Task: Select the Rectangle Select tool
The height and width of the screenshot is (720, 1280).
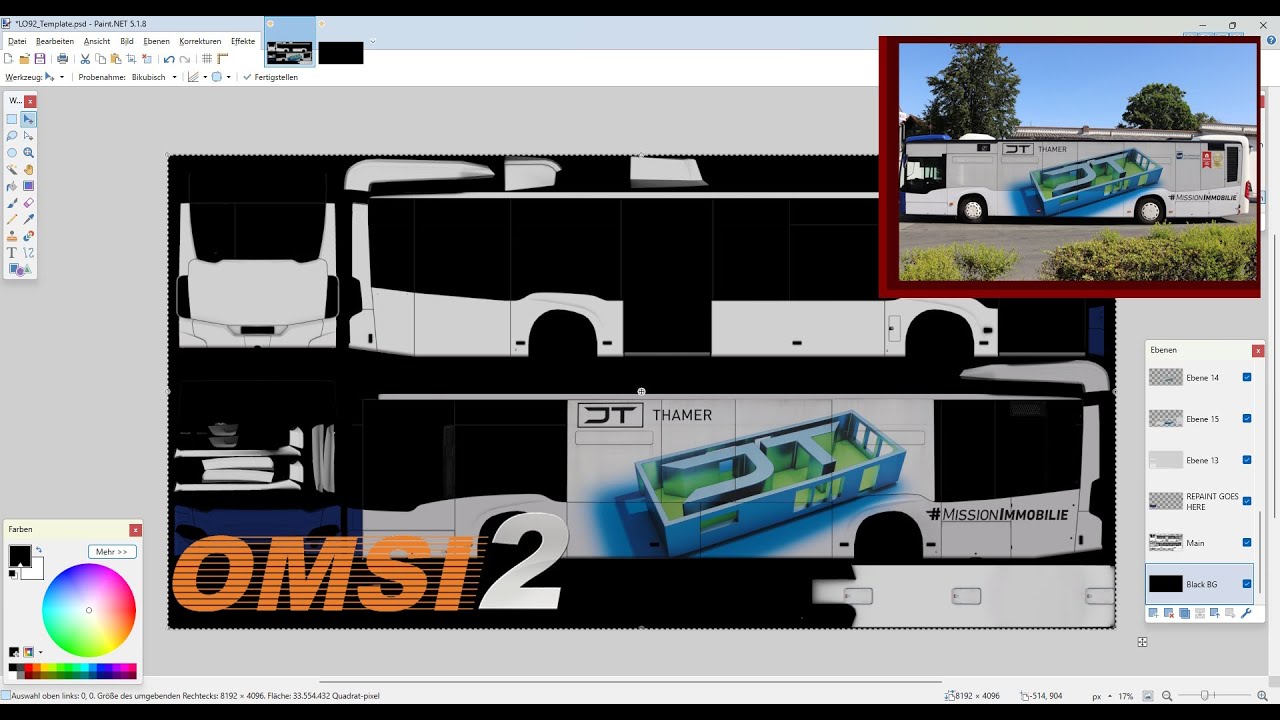Action: point(12,119)
